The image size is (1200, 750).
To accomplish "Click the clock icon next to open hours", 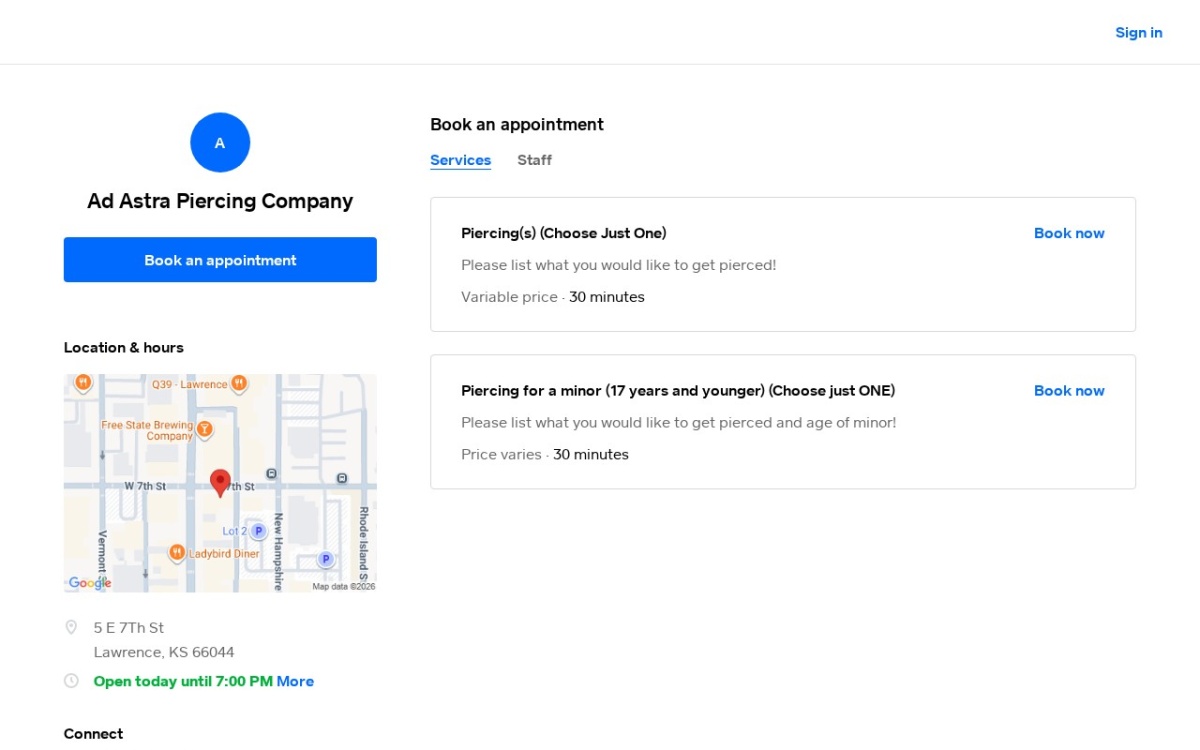I will coord(71,681).
